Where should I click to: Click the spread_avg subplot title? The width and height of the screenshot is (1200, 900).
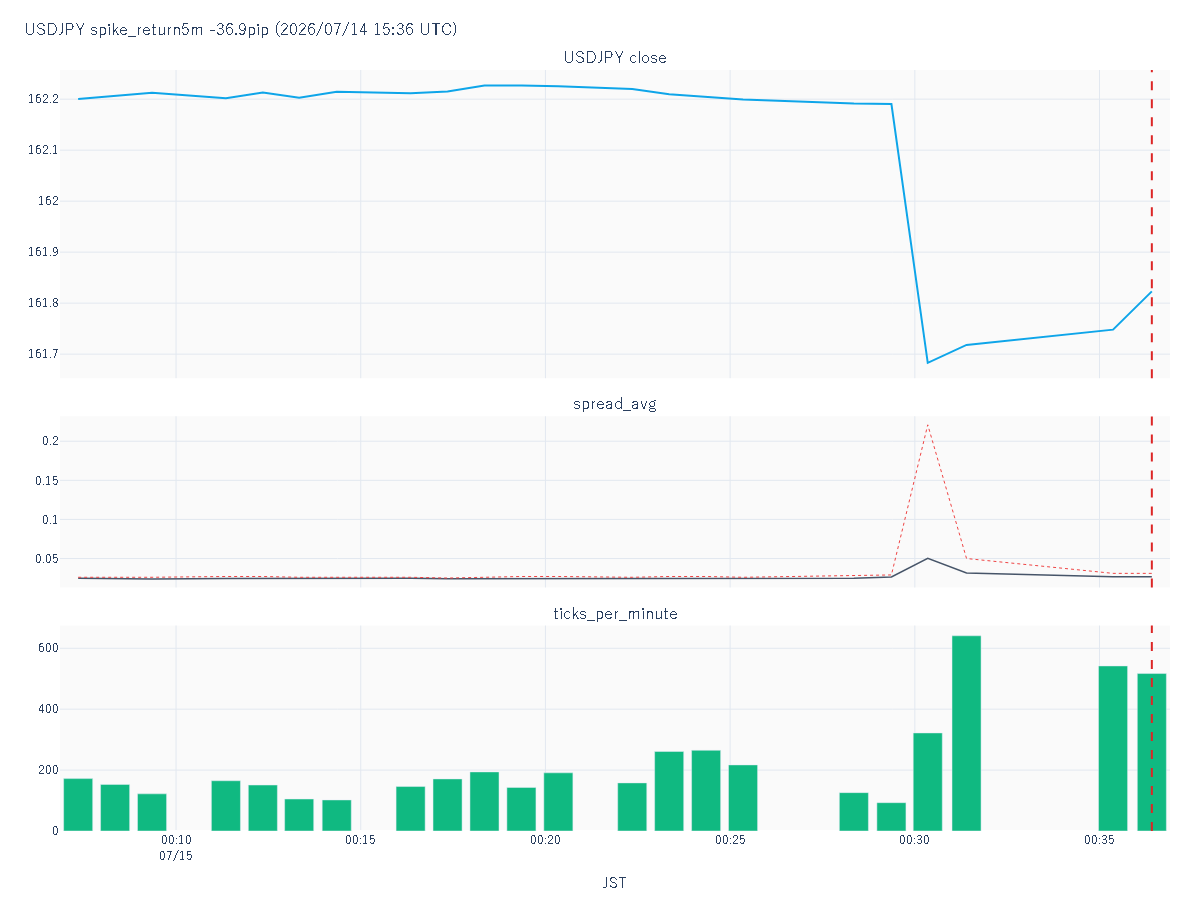tap(615, 404)
